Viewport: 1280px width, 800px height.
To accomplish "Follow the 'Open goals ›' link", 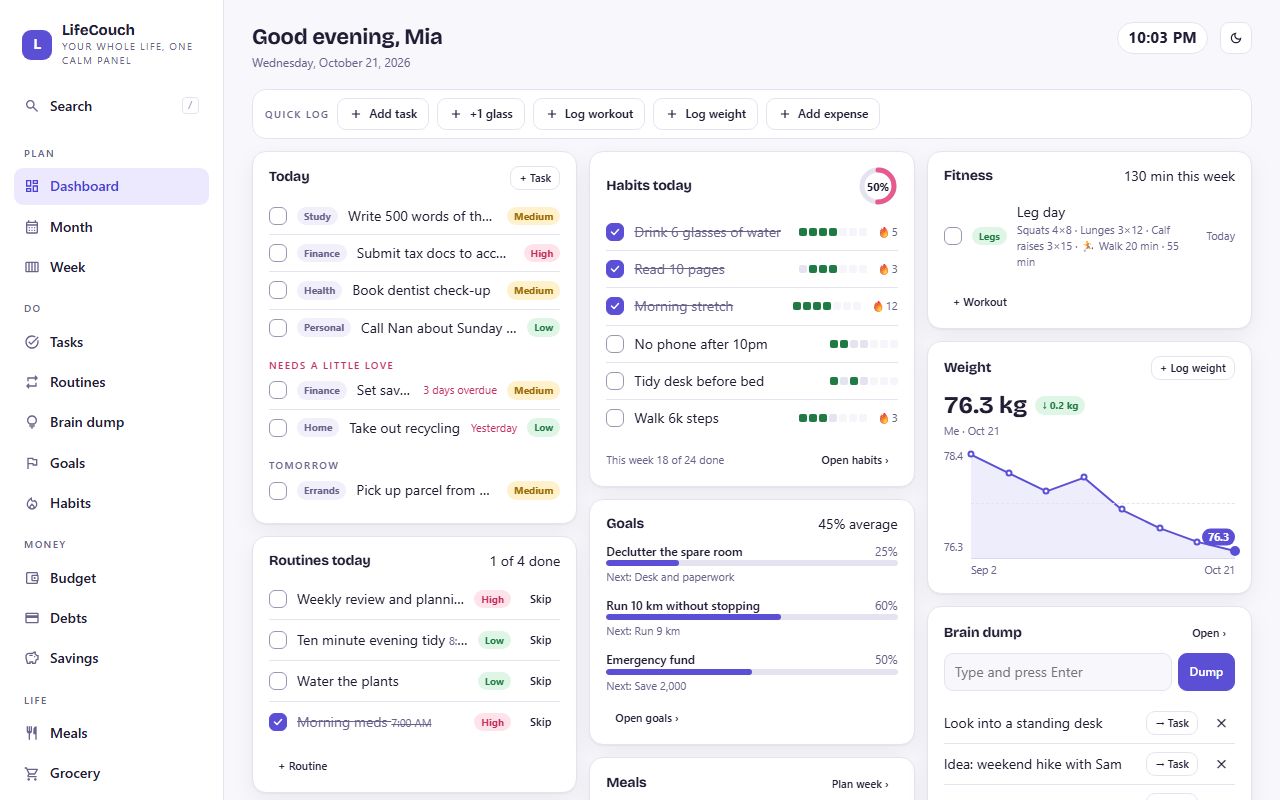I will tap(647, 718).
